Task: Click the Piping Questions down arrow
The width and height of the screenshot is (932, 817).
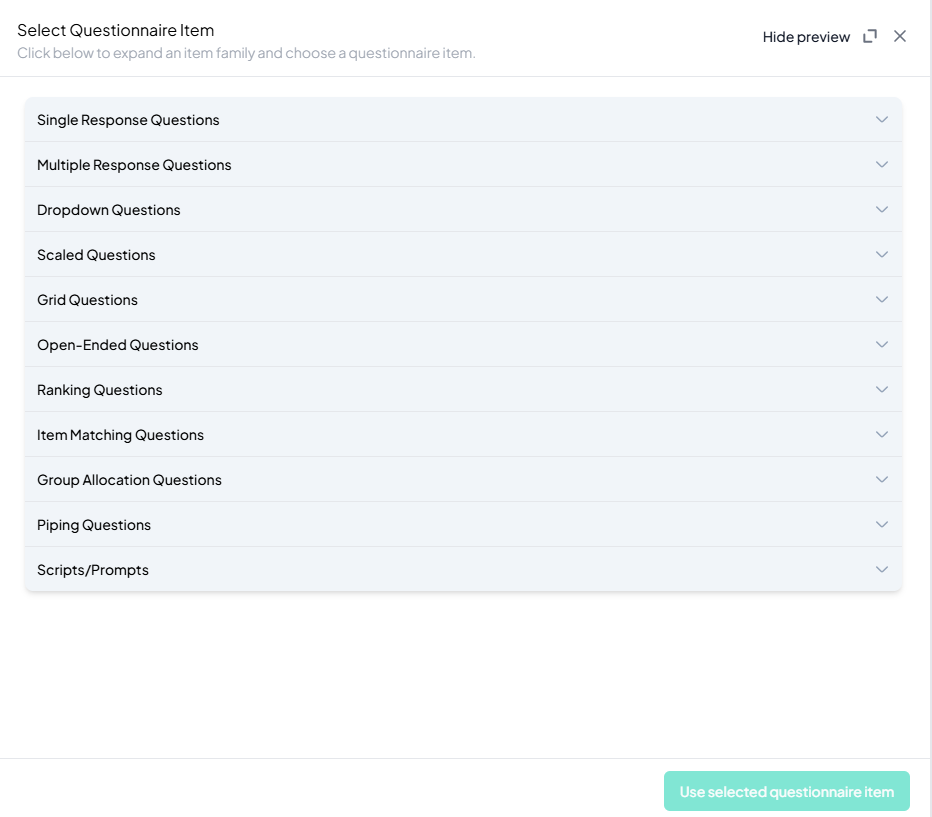Action: point(881,525)
